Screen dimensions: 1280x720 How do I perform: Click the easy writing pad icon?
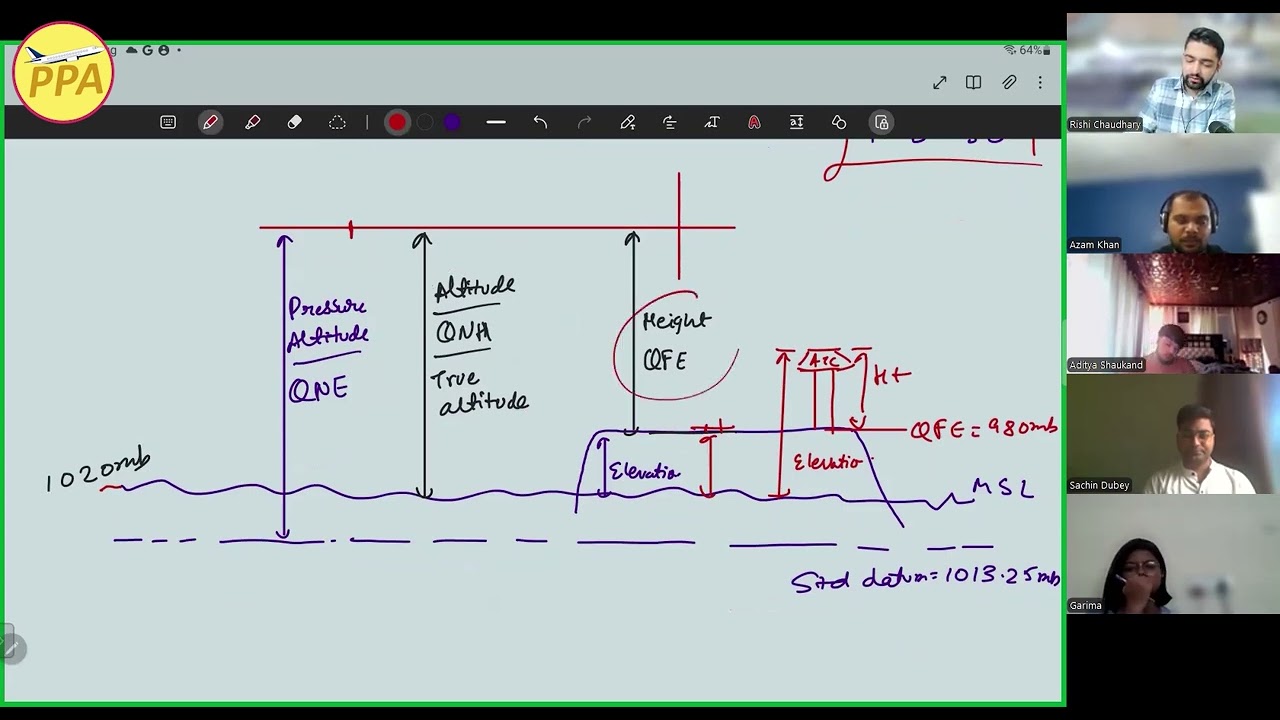pyautogui.click(x=796, y=122)
